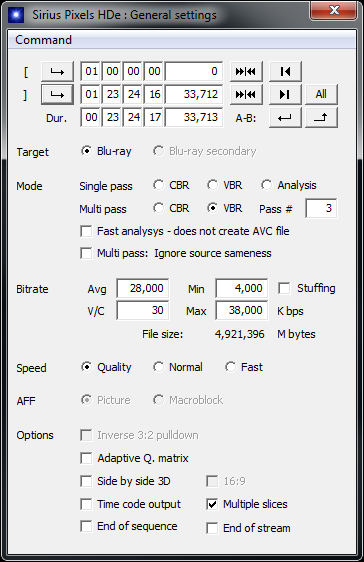Click the A-B up-arrow button

(x=321, y=117)
